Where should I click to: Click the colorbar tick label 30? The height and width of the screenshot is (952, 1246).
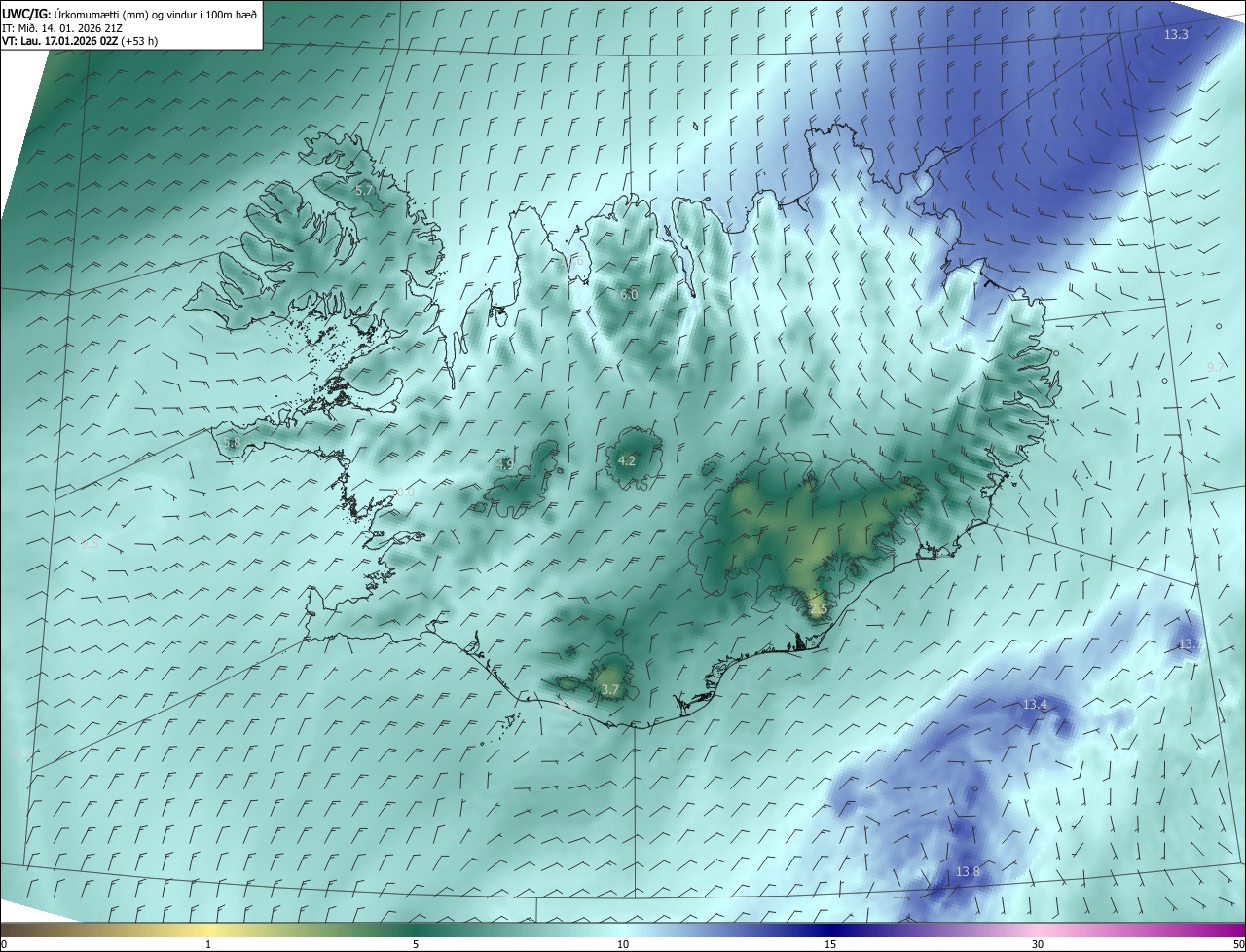[1038, 944]
